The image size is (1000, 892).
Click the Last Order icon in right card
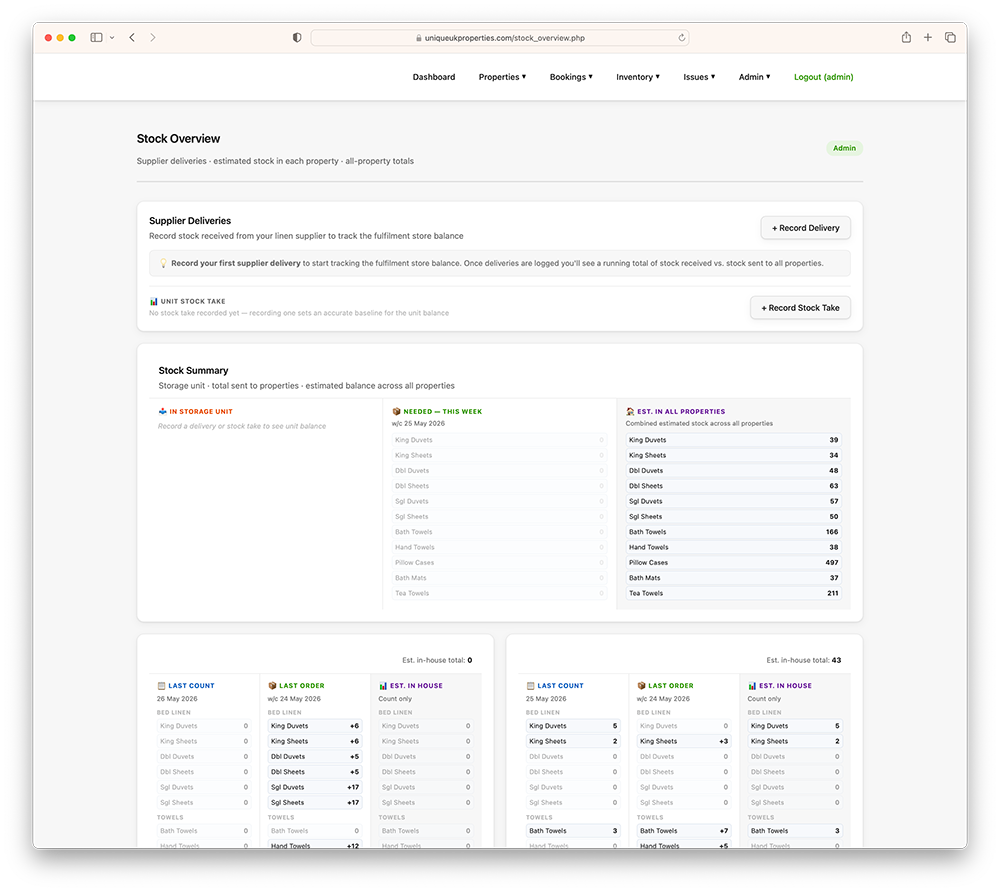(x=642, y=685)
